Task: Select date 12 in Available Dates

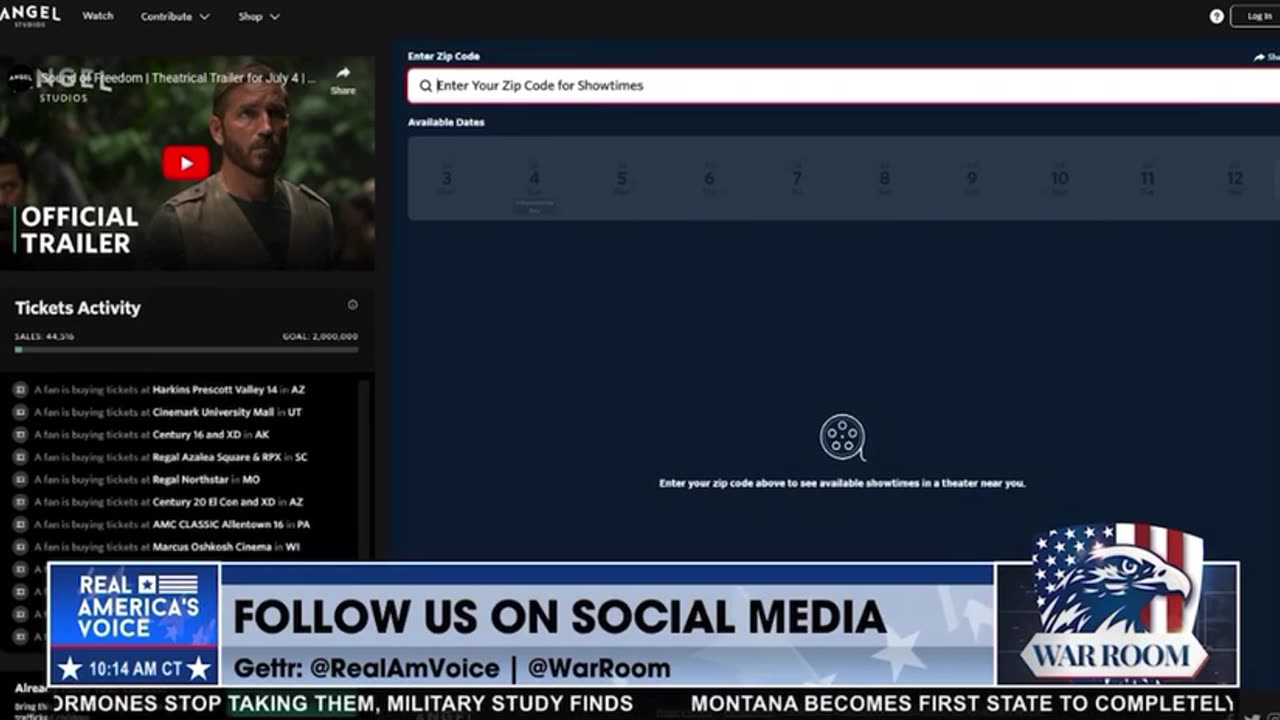Action: pos(1235,178)
